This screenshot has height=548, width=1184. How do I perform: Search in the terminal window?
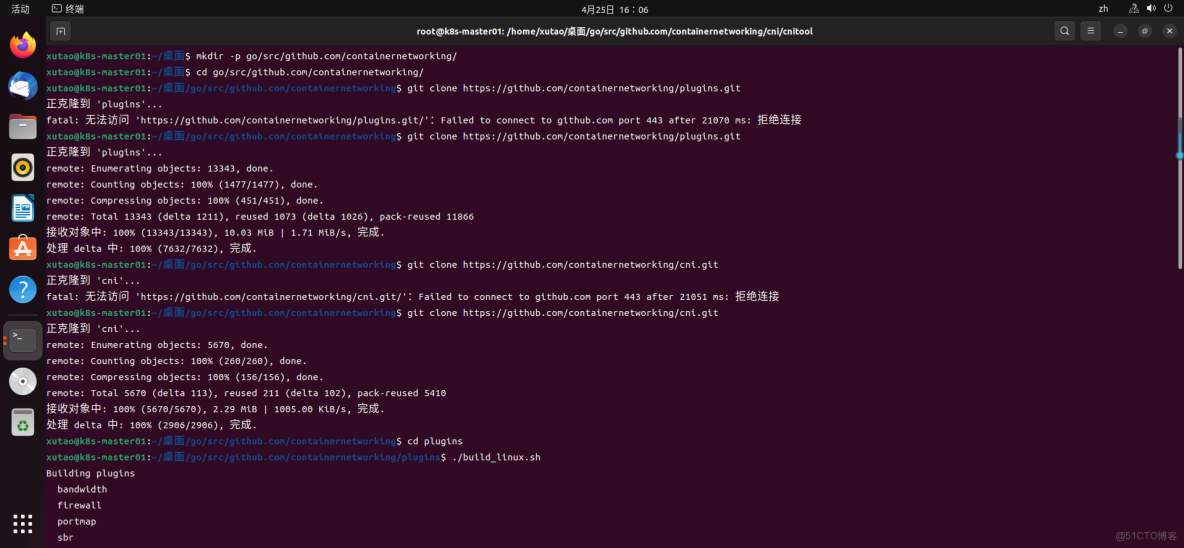1064,31
